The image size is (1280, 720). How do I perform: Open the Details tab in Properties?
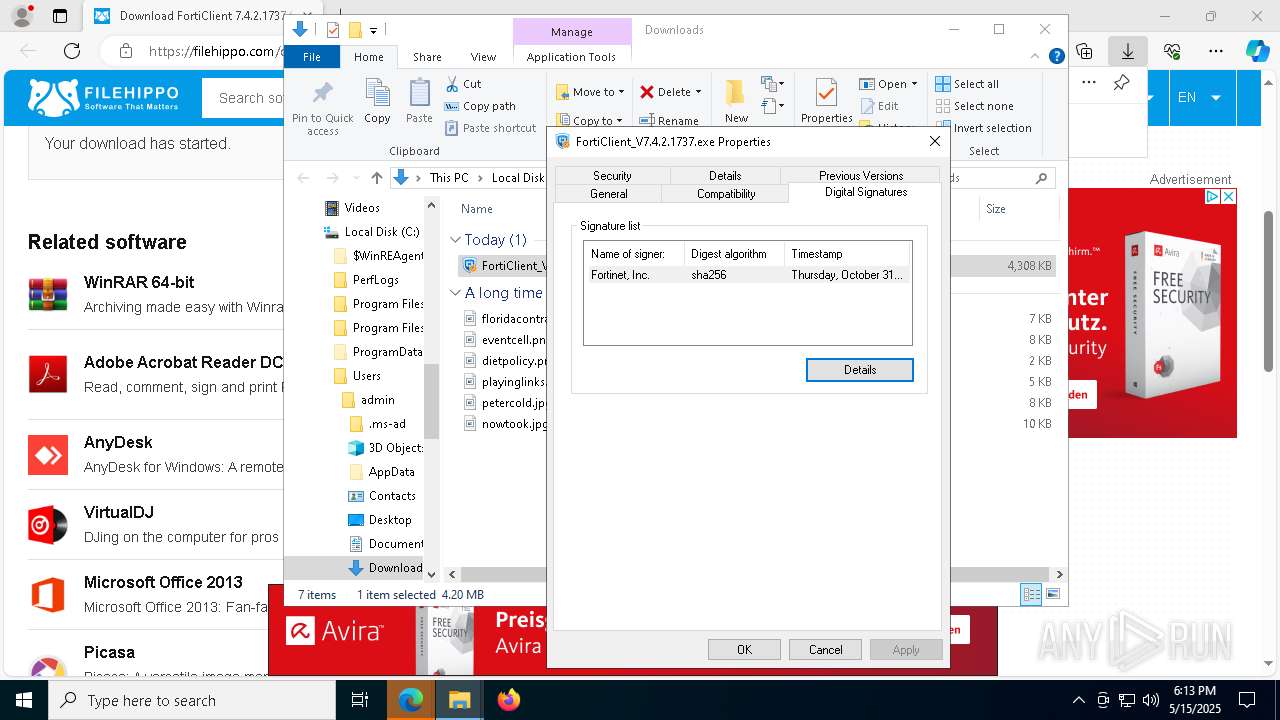(725, 175)
